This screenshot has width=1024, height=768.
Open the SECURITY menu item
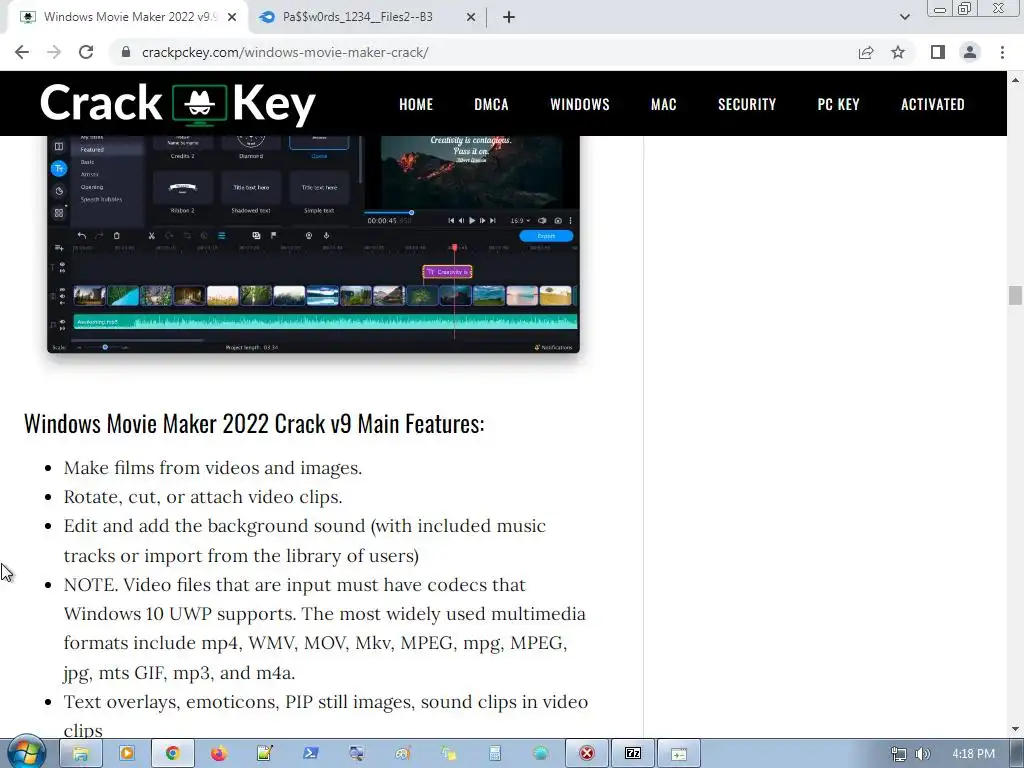747,104
